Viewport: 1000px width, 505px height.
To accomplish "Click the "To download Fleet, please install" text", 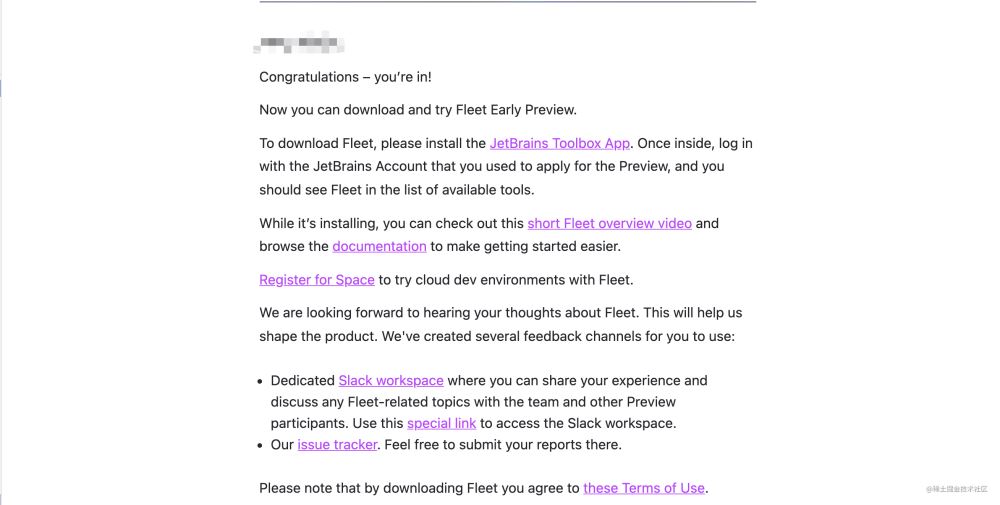I will 372,143.
